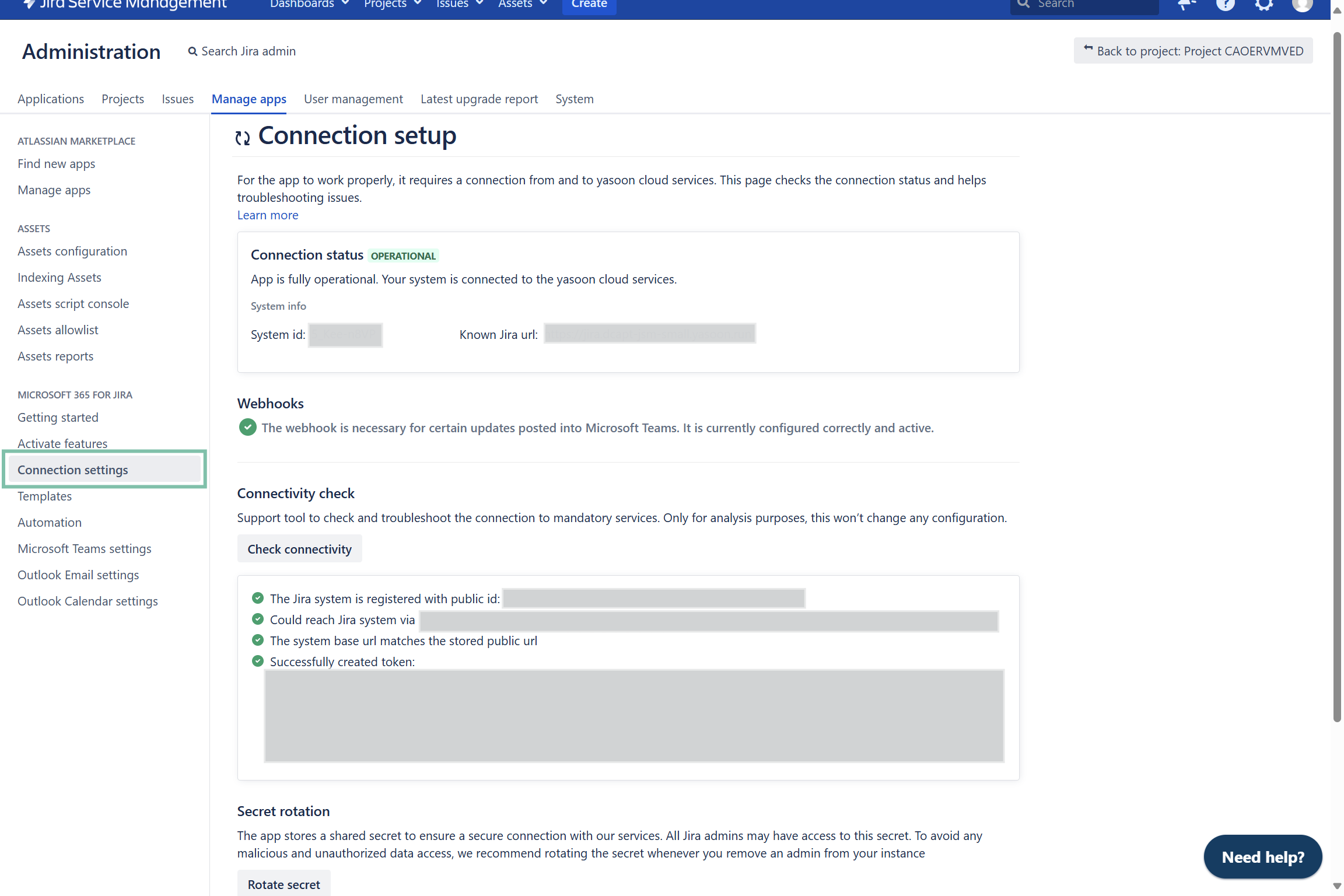Expand the Projects dropdown in top bar
The height and width of the screenshot is (896, 1344).
pyautogui.click(x=392, y=5)
